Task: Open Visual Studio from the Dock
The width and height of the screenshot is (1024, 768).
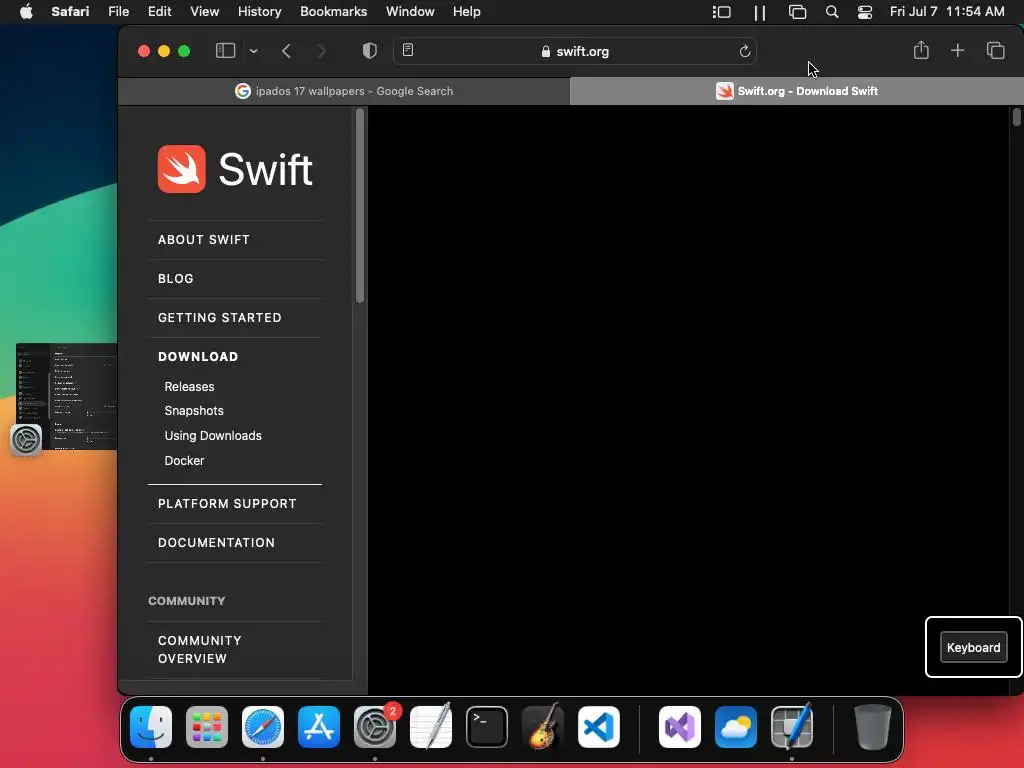Action: pyautogui.click(x=679, y=726)
